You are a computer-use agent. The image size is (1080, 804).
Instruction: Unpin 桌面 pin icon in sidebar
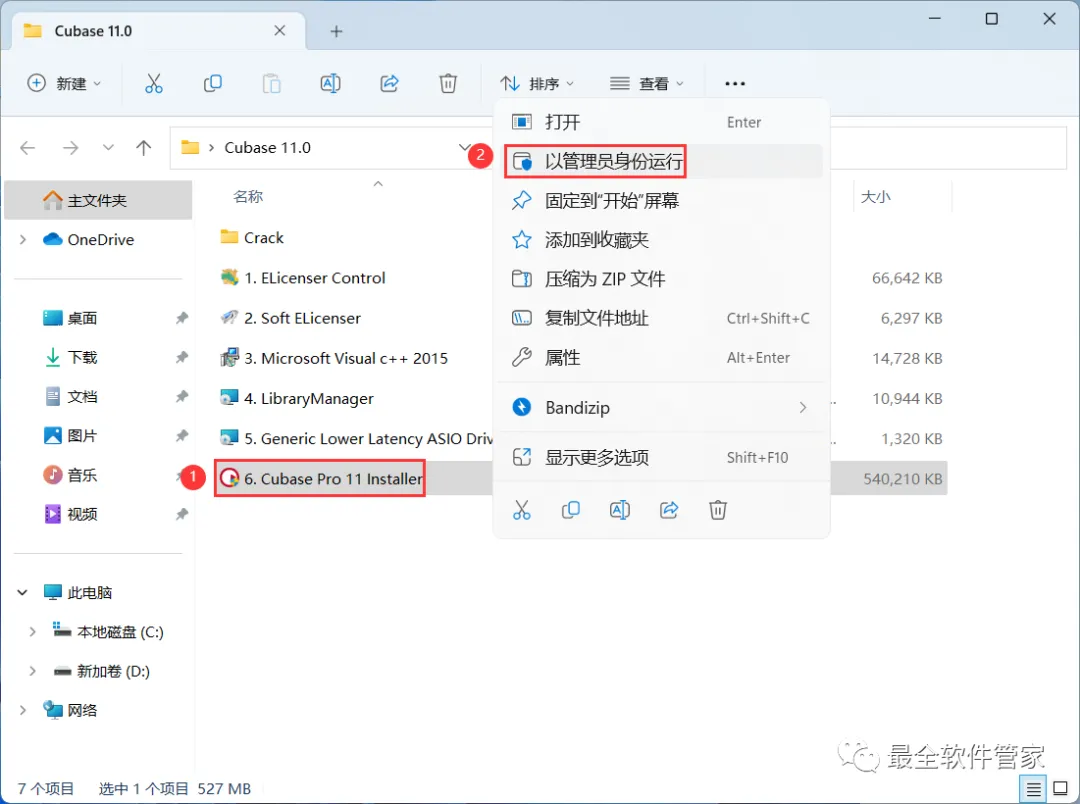(181, 318)
